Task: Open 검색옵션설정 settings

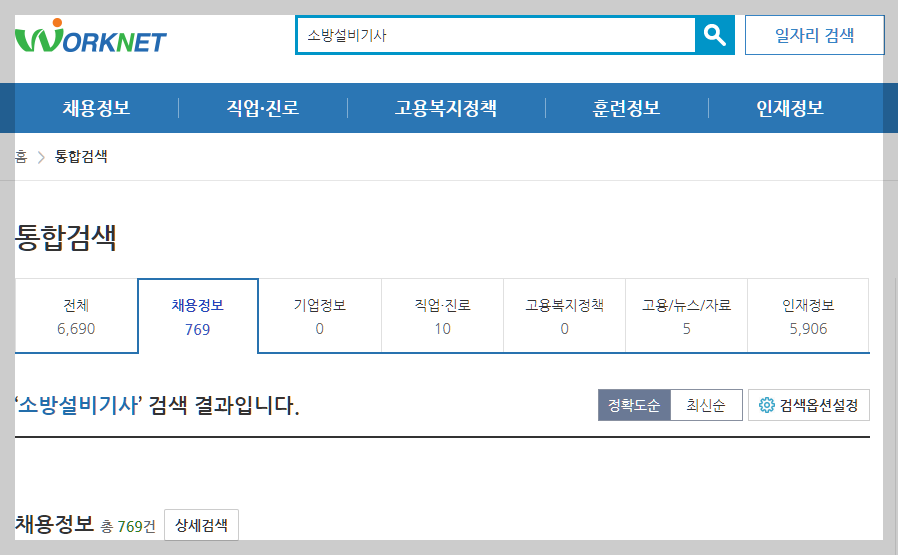Action: 809,406
